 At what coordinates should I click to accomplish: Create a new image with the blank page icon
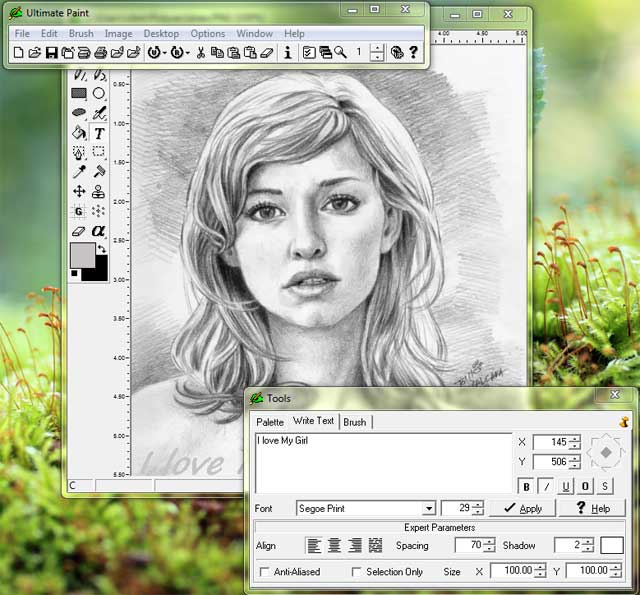(18, 53)
